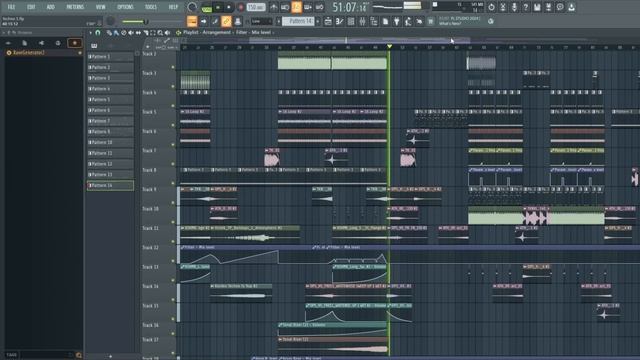640x360 pixels.
Task: Select the playlist slip tool arrows icon
Action: [138, 33]
